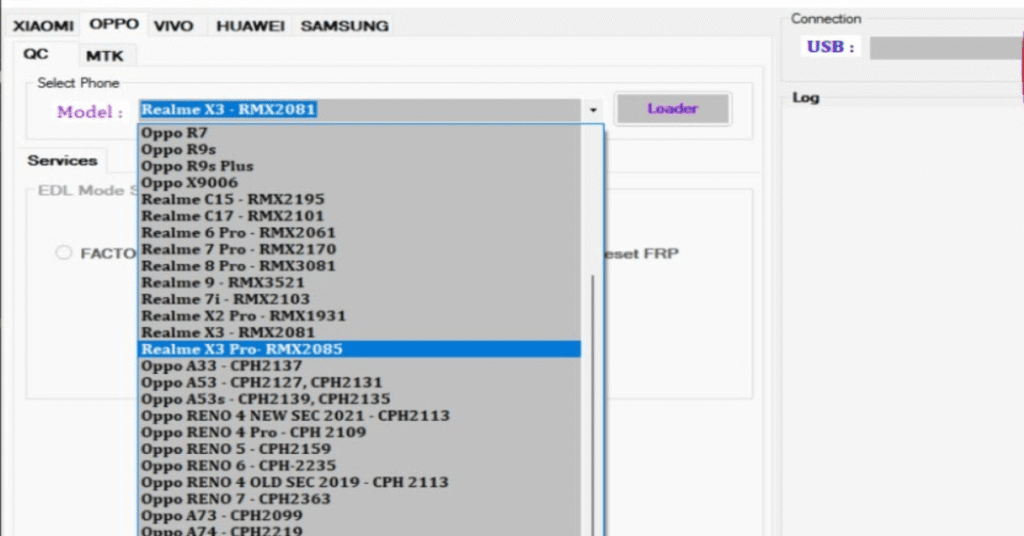The width and height of the screenshot is (1024, 536).
Task: Select the QC chipset tab
Action: point(36,54)
